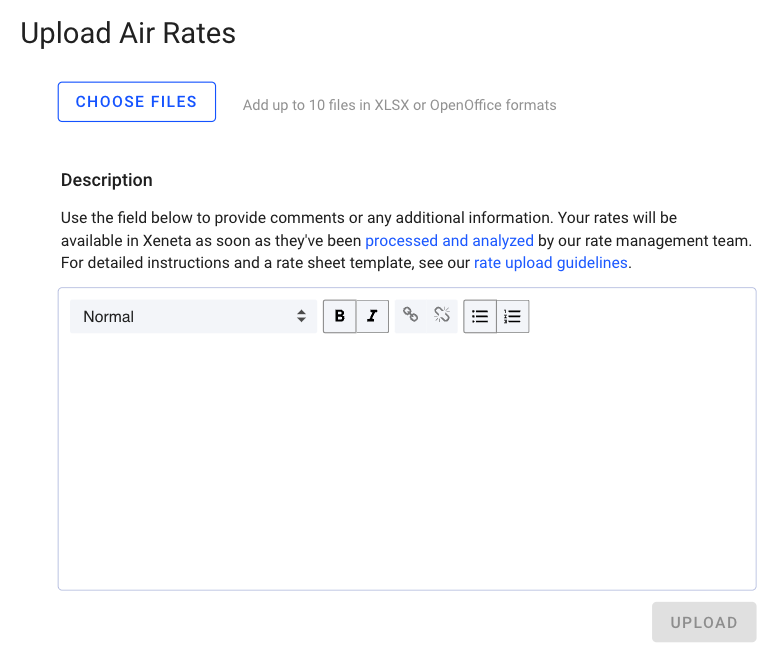Viewport: 778px width, 664px height.
Task: Focus the description comments text area
Action: pyautogui.click(x=407, y=462)
